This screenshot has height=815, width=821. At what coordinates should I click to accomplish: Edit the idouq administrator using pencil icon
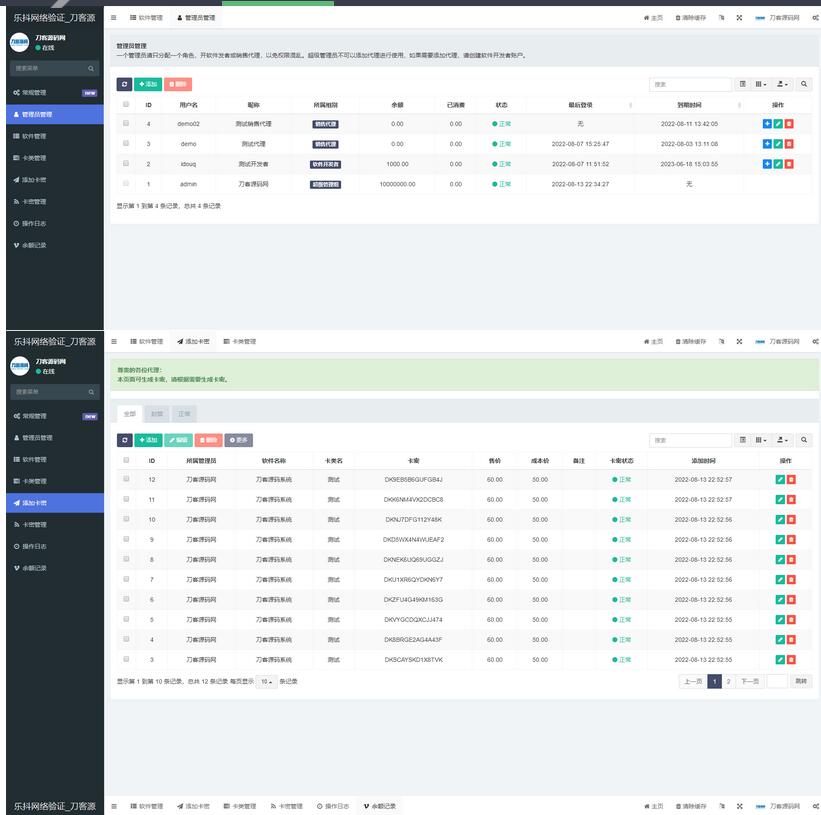click(x=779, y=164)
